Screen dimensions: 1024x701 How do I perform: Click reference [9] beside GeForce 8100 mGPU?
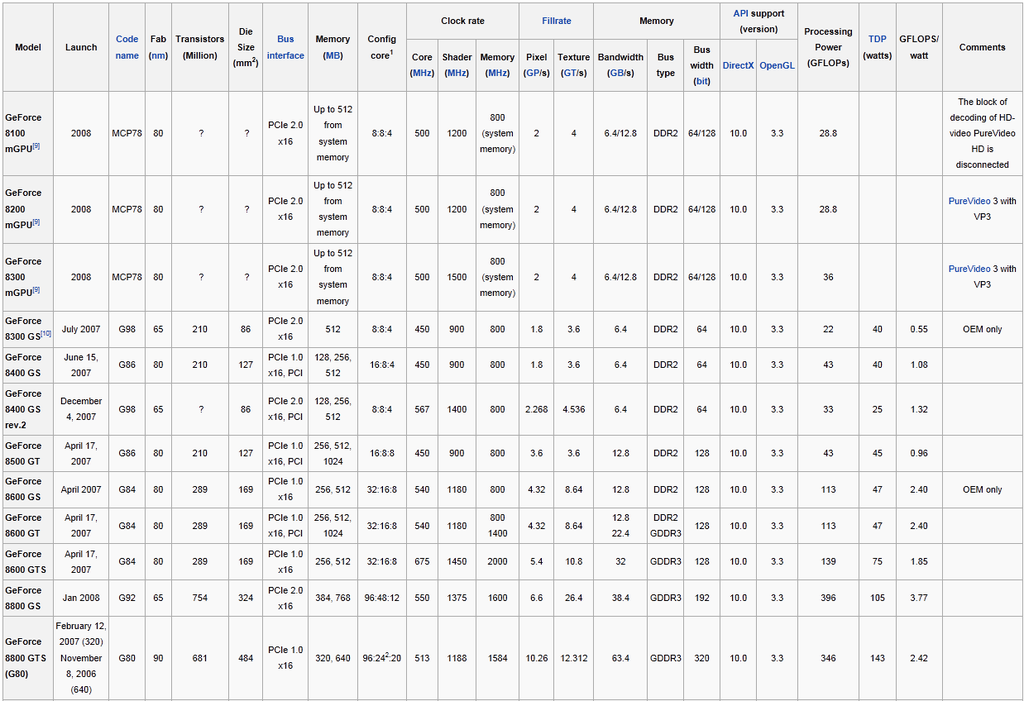[x=37, y=146]
